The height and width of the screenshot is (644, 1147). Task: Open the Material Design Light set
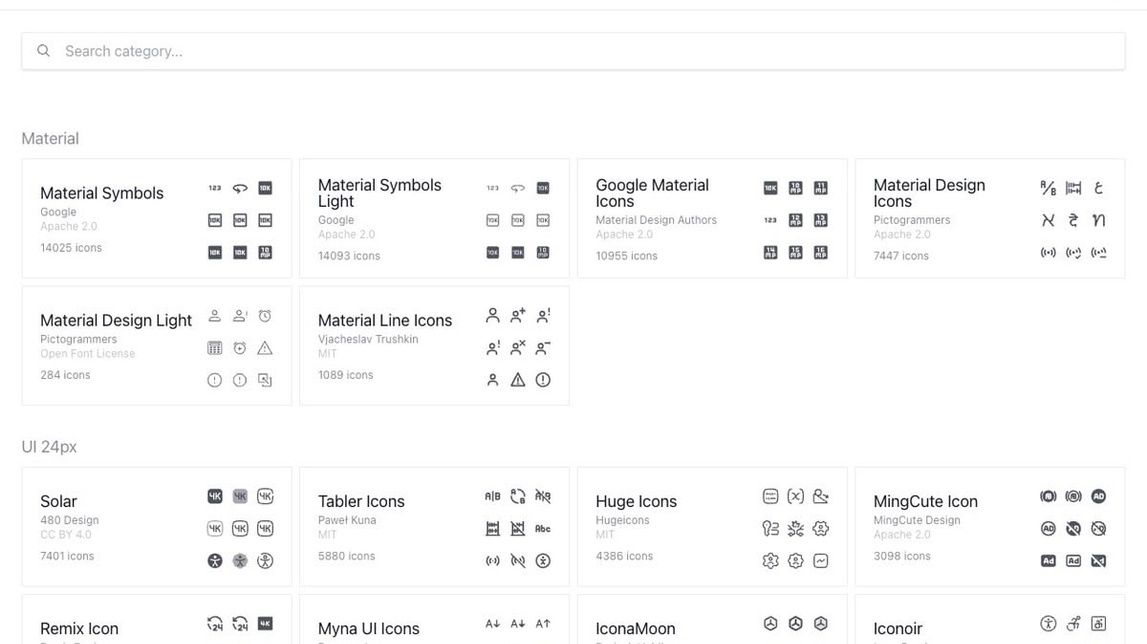tap(157, 345)
